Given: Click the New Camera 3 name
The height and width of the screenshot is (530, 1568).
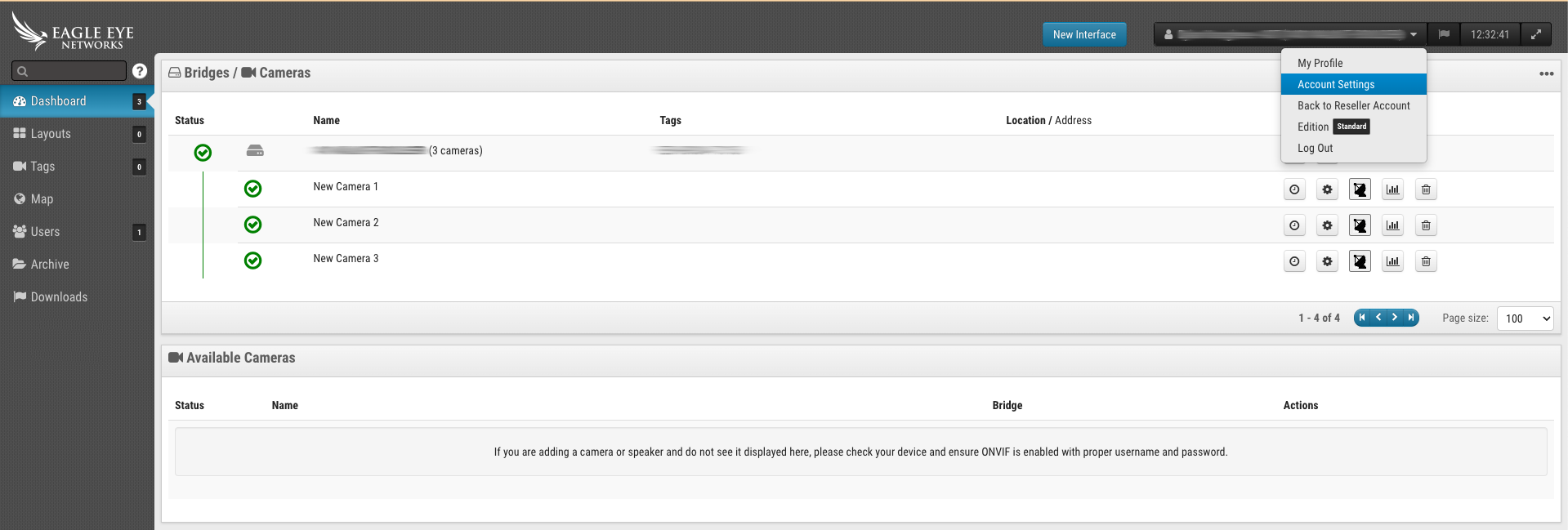Looking at the screenshot, I should coord(346,259).
